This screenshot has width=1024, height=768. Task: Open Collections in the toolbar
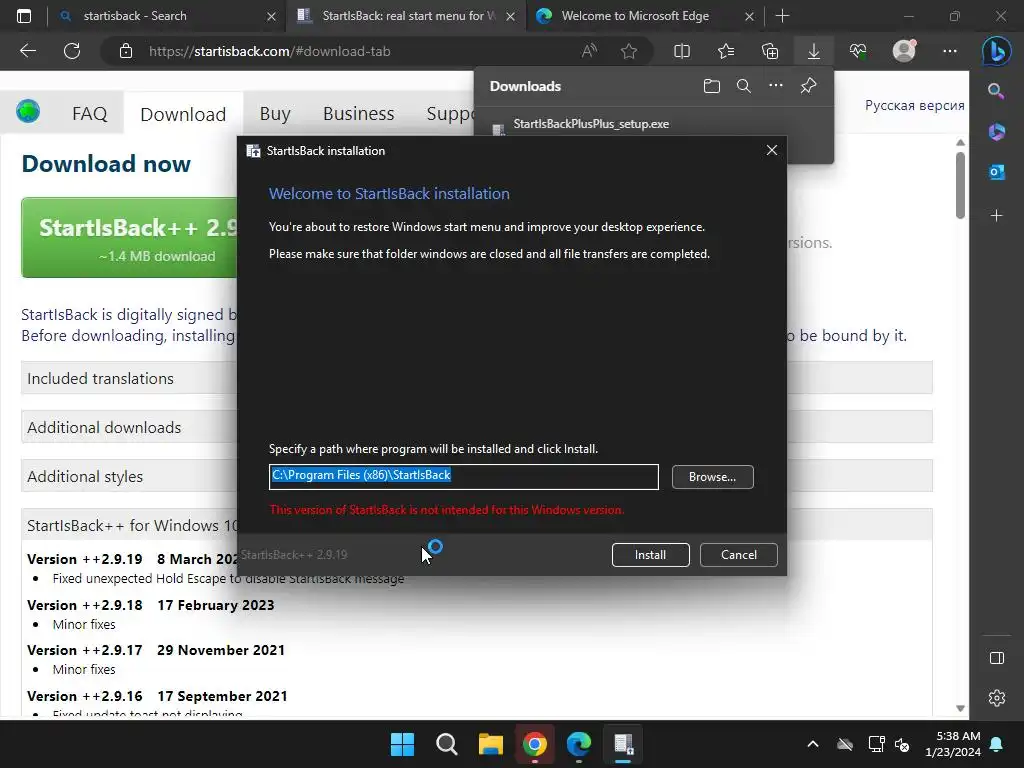(x=770, y=51)
